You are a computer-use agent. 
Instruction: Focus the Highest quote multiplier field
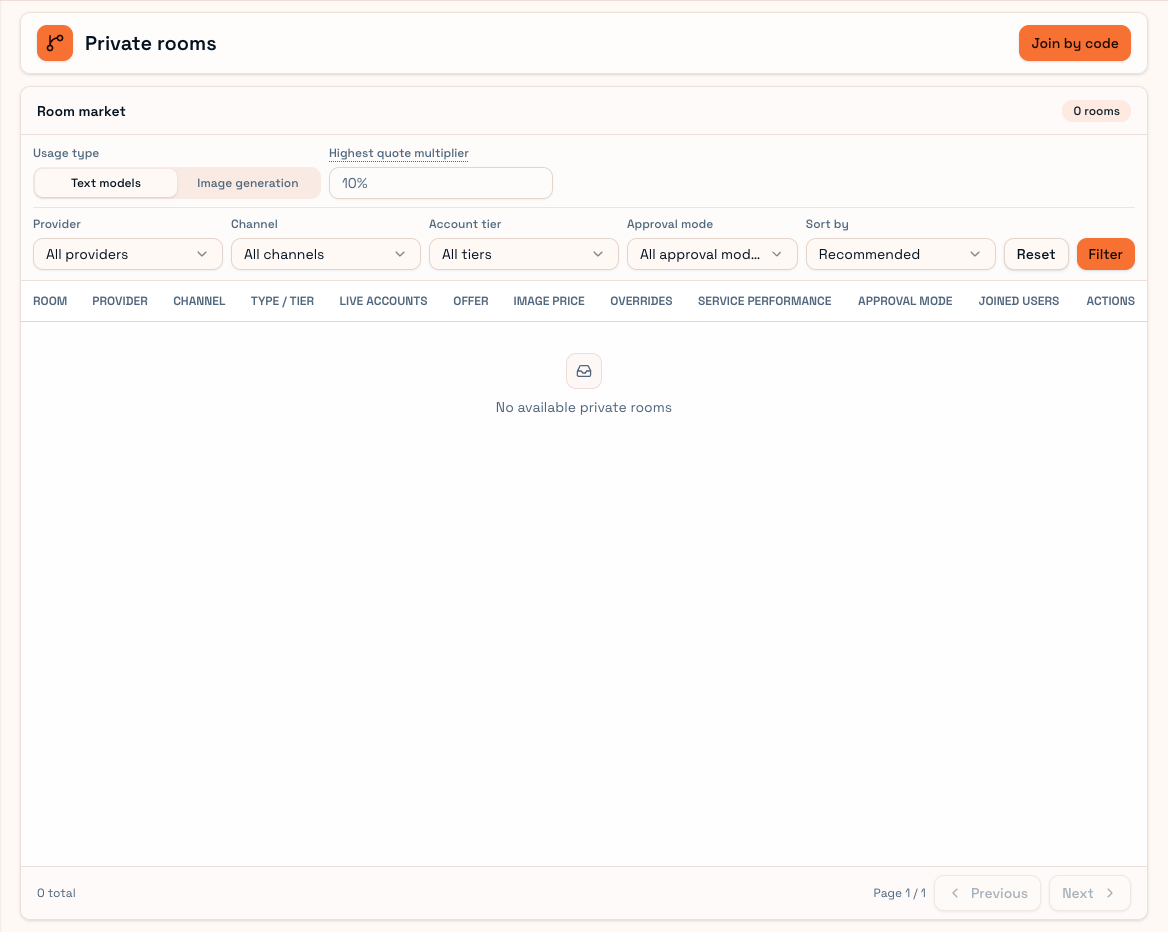441,183
